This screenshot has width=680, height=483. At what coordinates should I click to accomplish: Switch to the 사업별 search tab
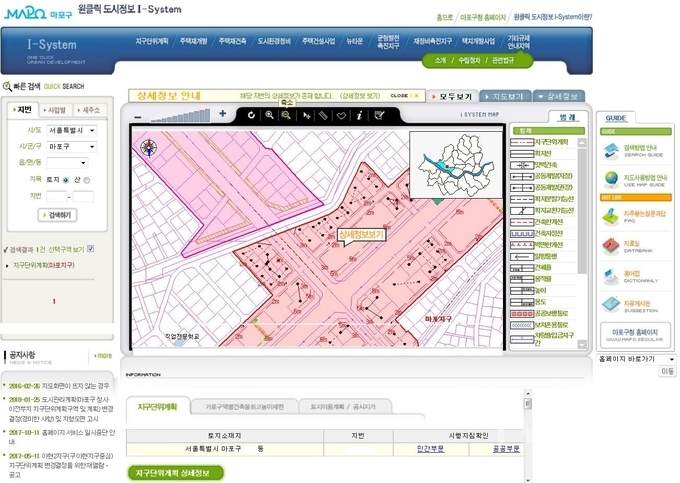[x=55, y=110]
